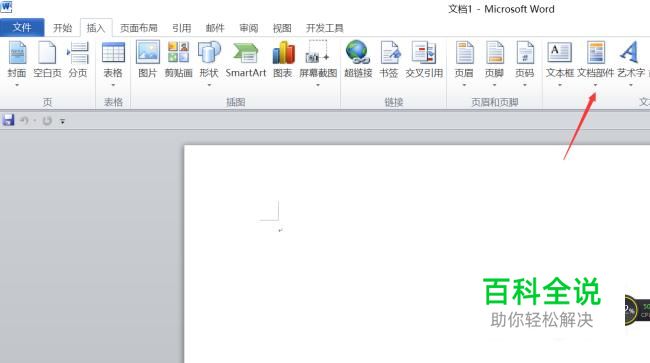Insert a SmartArt graphic

pyautogui.click(x=246, y=60)
